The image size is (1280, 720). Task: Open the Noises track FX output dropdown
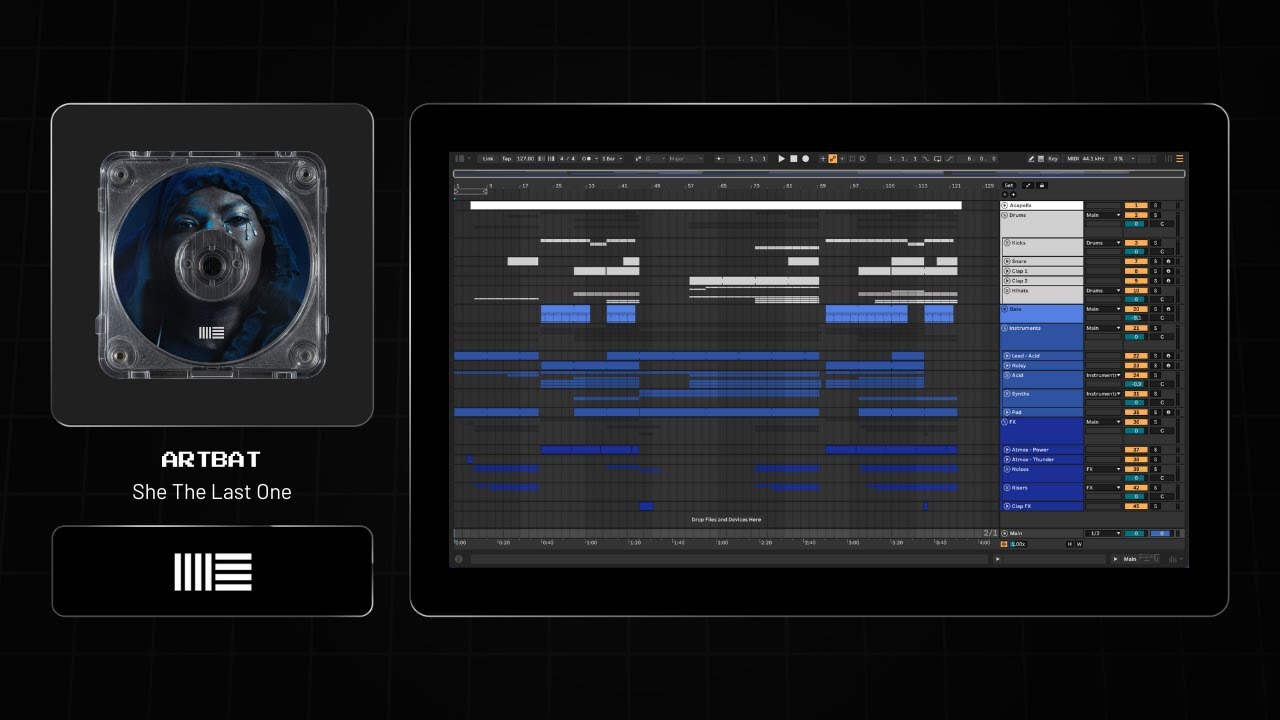coord(1104,469)
